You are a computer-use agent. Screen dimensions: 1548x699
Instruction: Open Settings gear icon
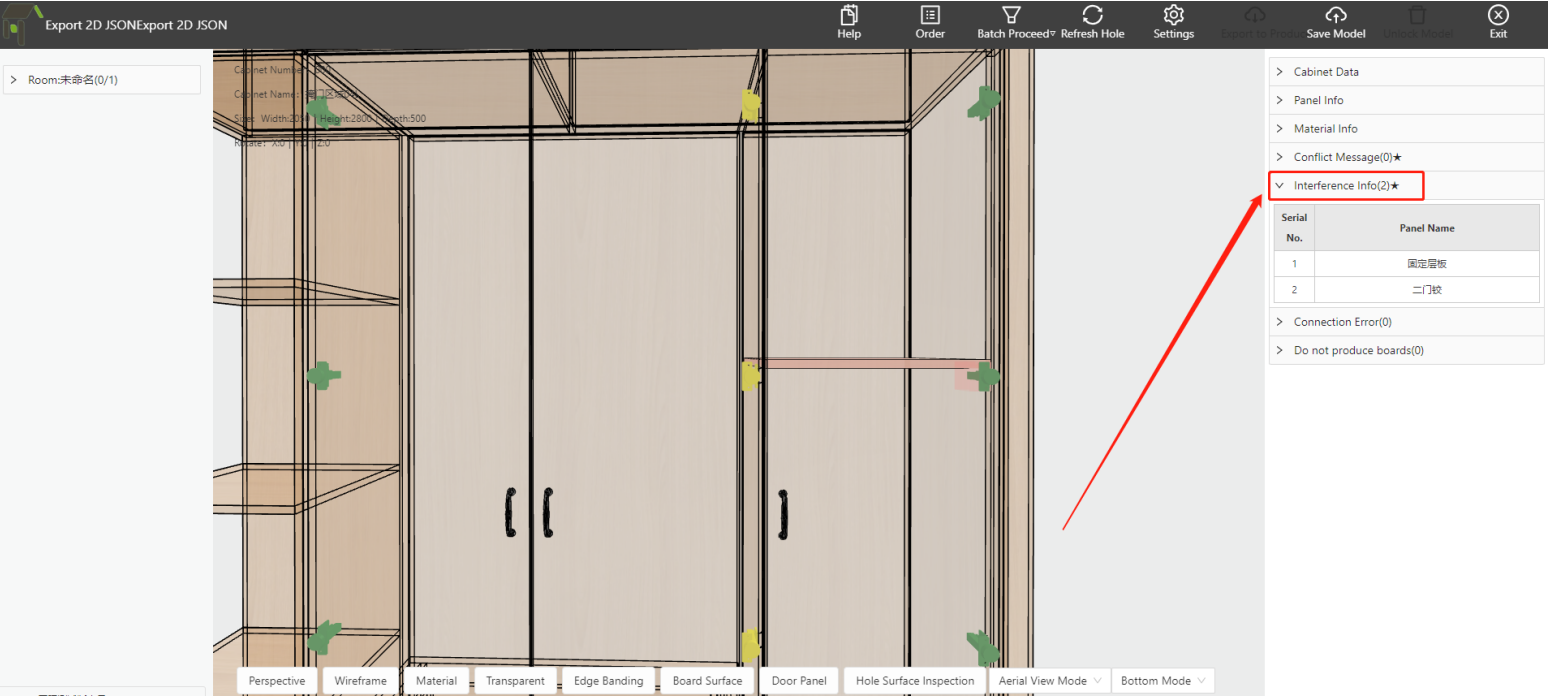point(1174,16)
